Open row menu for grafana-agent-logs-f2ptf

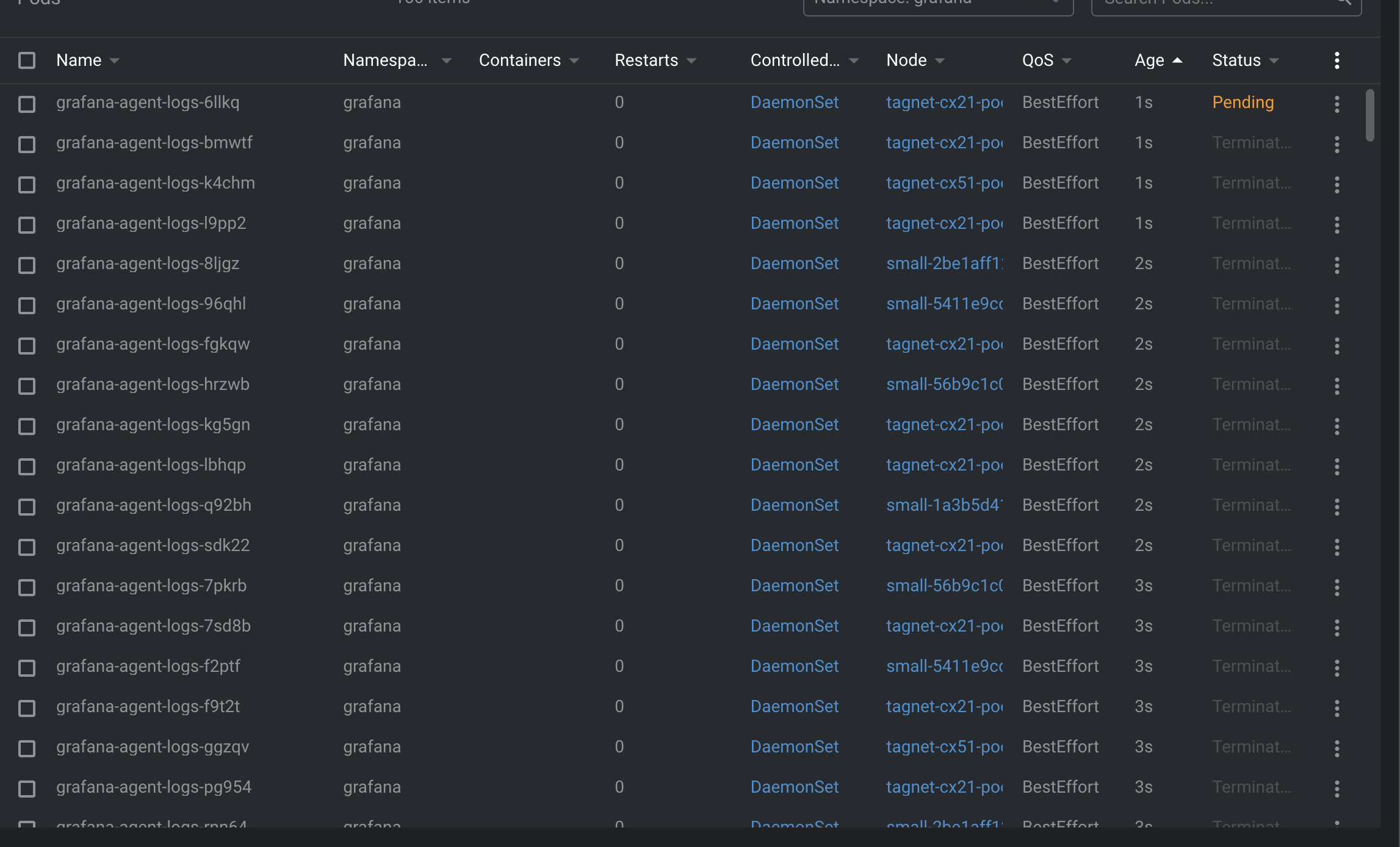(1337, 667)
